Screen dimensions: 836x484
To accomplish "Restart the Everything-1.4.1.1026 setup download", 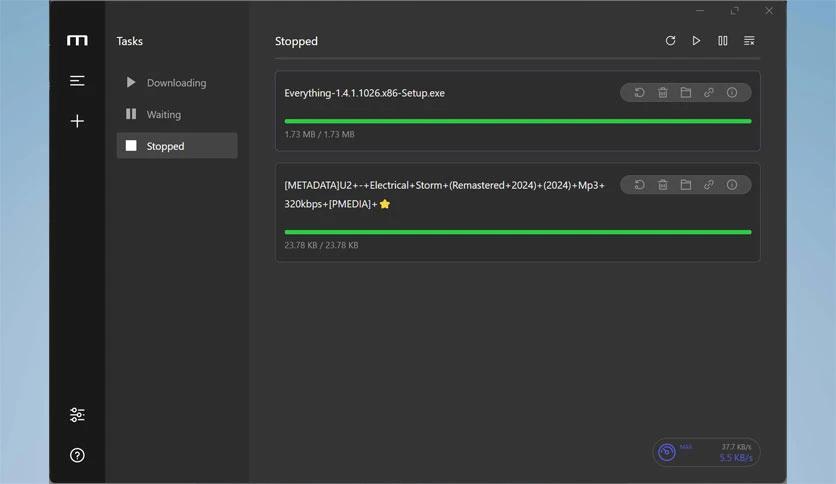I will pyautogui.click(x=639, y=93).
